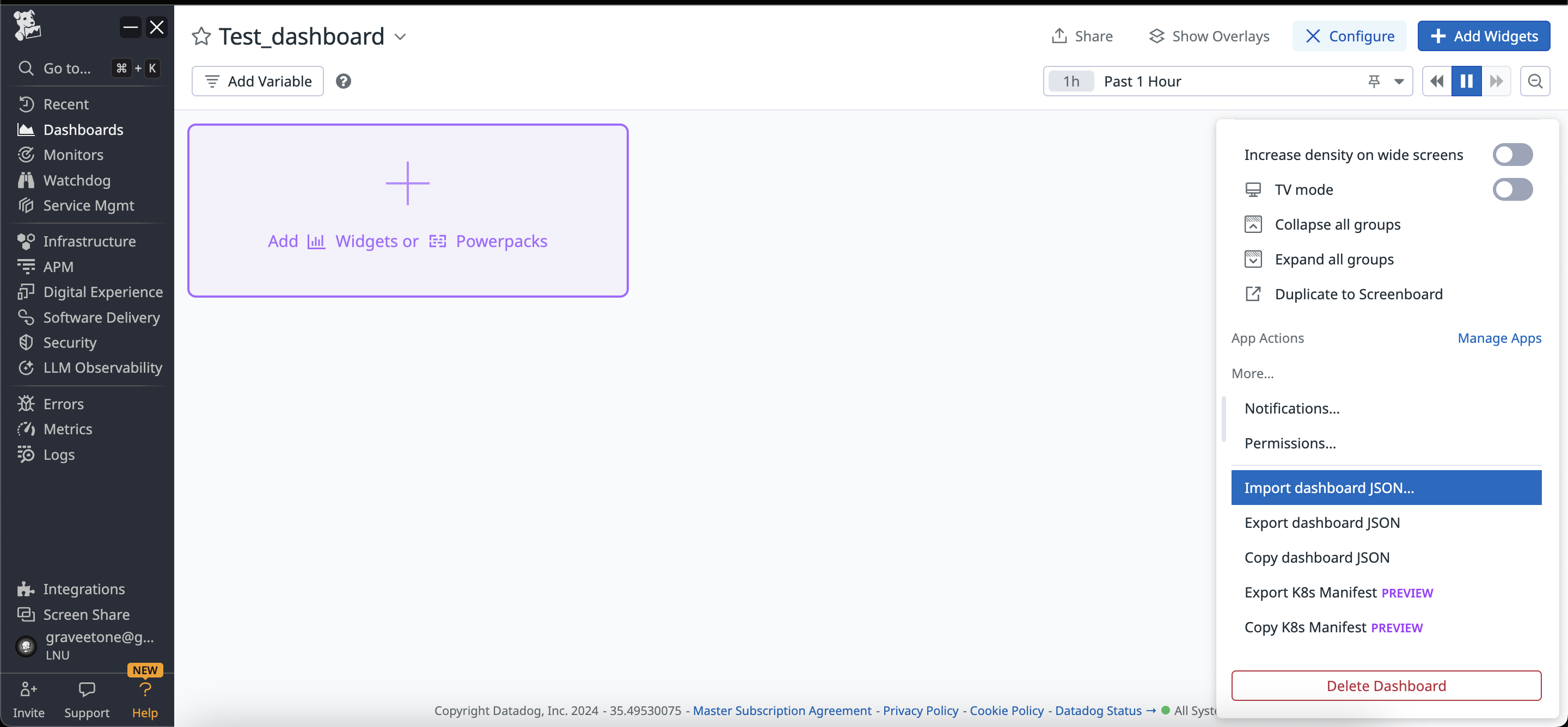Open the Manage Apps link
This screenshot has width=1568, height=727.
[x=1499, y=337]
